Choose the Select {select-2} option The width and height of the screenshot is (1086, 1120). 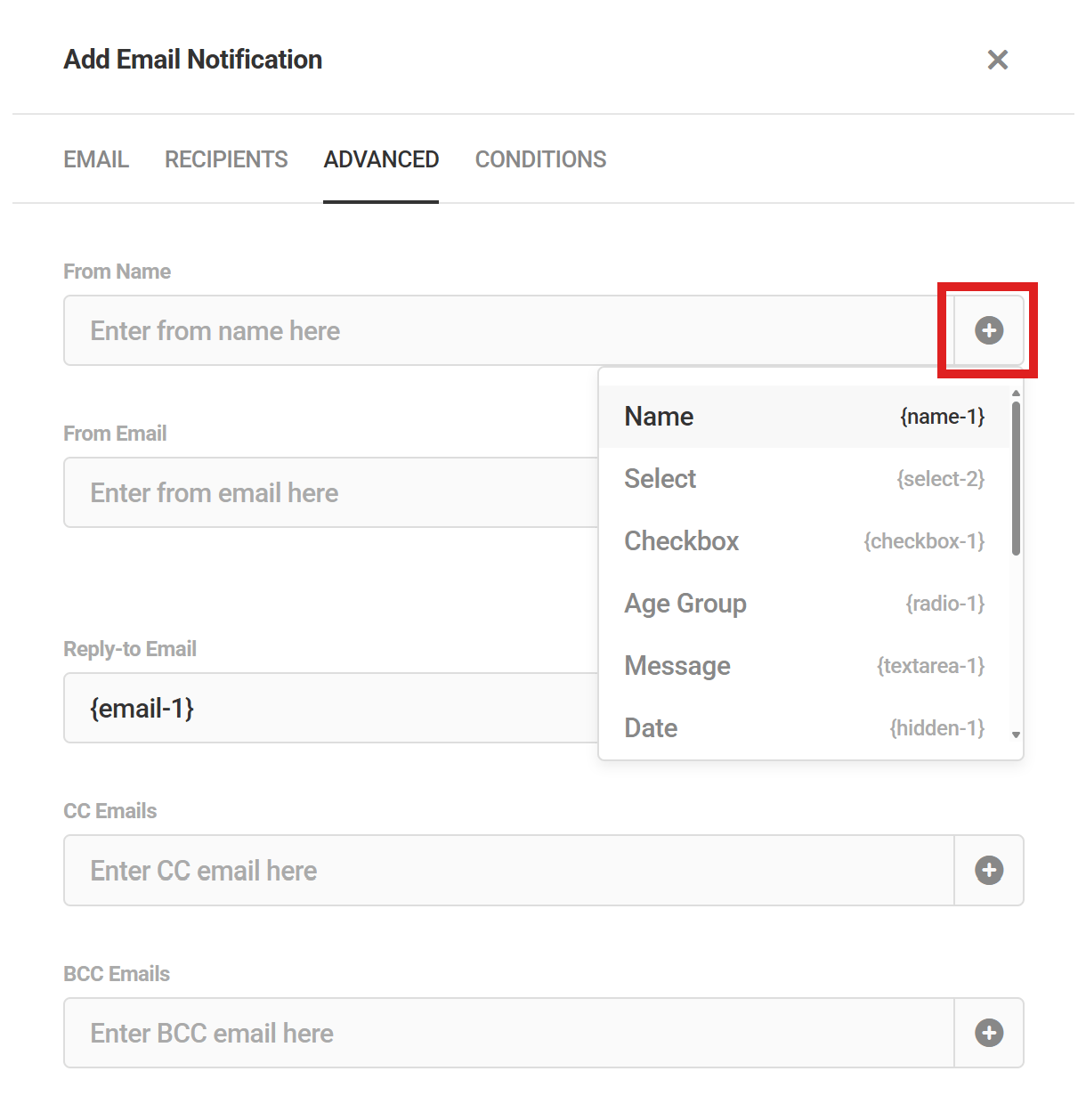click(x=805, y=479)
